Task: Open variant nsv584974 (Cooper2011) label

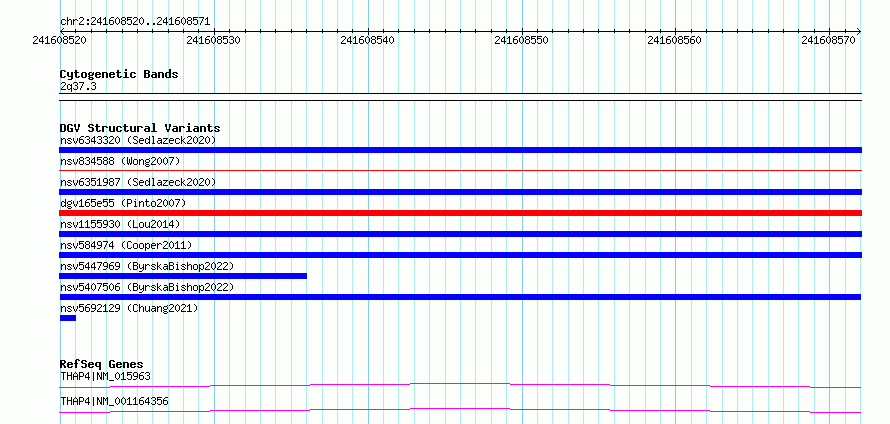Action: tap(126, 245)
